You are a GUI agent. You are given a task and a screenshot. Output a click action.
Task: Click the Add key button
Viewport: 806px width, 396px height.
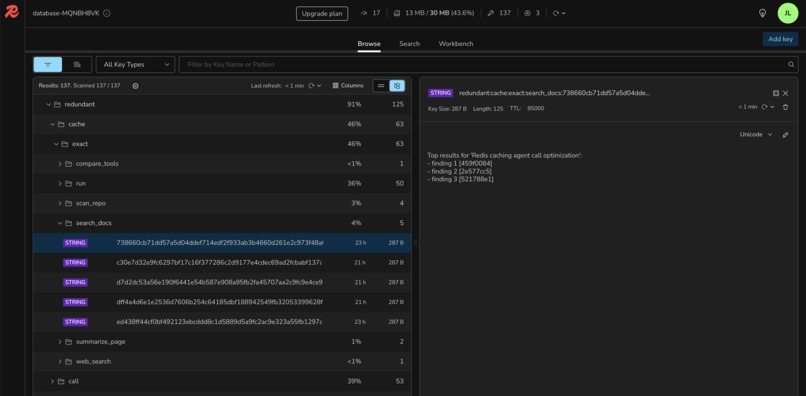click(x=780, y=39)
